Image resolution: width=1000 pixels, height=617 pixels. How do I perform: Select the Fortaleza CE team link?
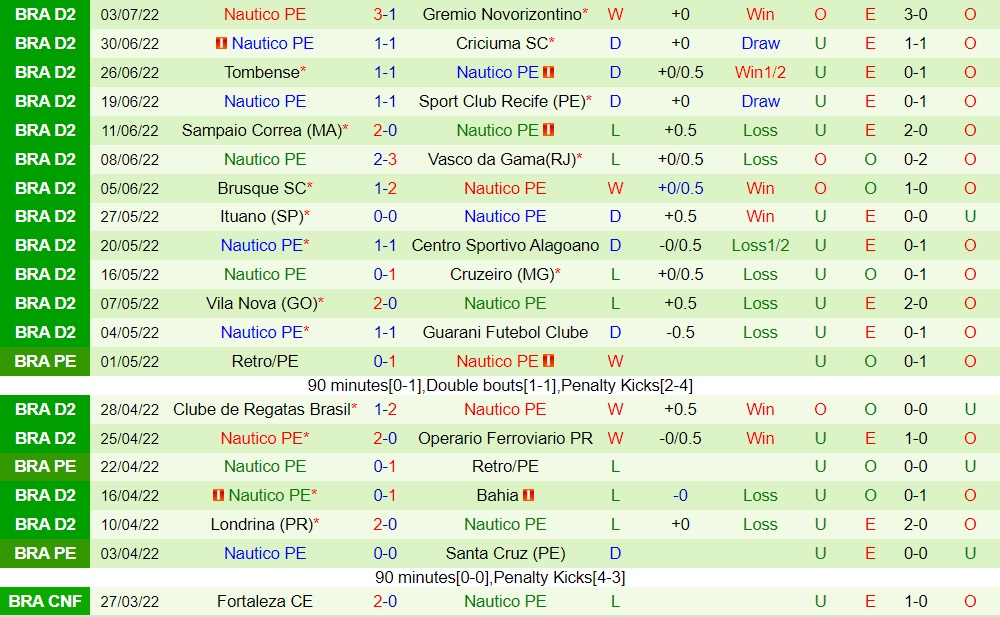[x=265, y=601]
